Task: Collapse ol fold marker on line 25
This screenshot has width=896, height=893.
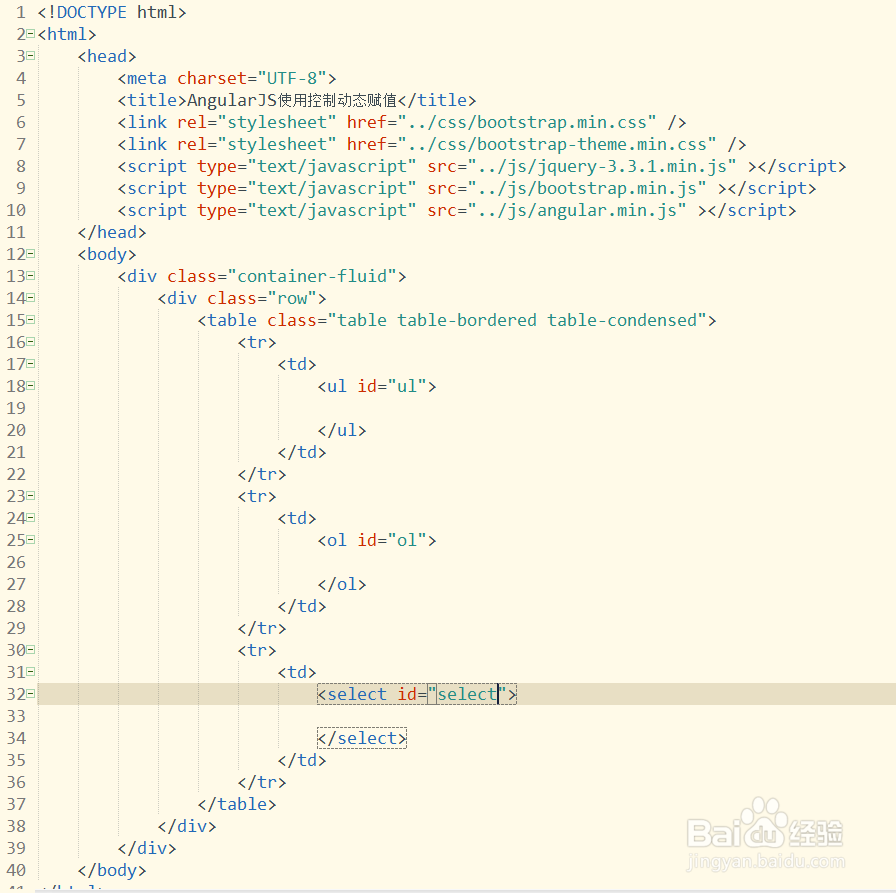Action: coord(31,540)
